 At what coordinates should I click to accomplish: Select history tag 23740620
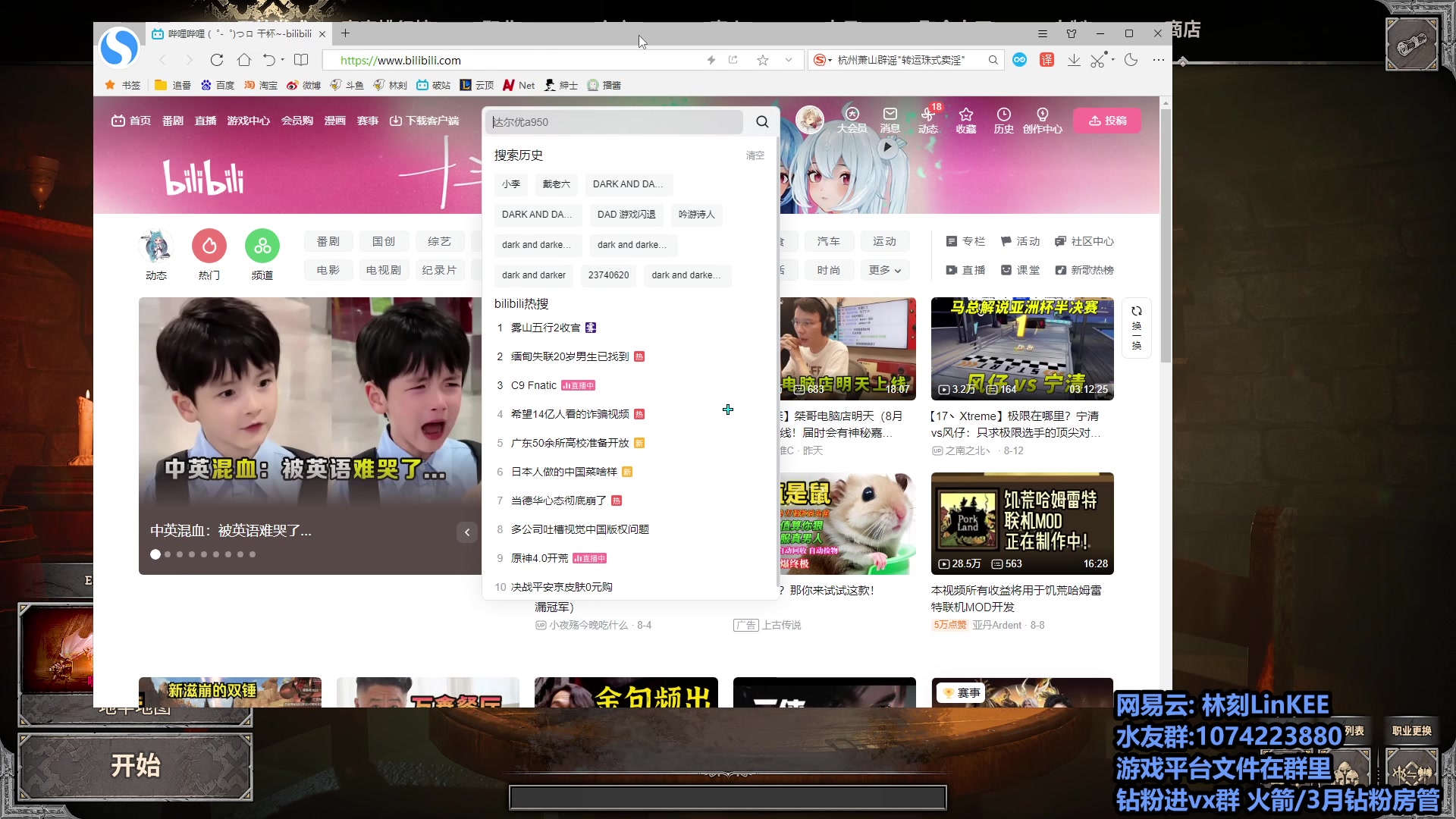click(608, 275)
